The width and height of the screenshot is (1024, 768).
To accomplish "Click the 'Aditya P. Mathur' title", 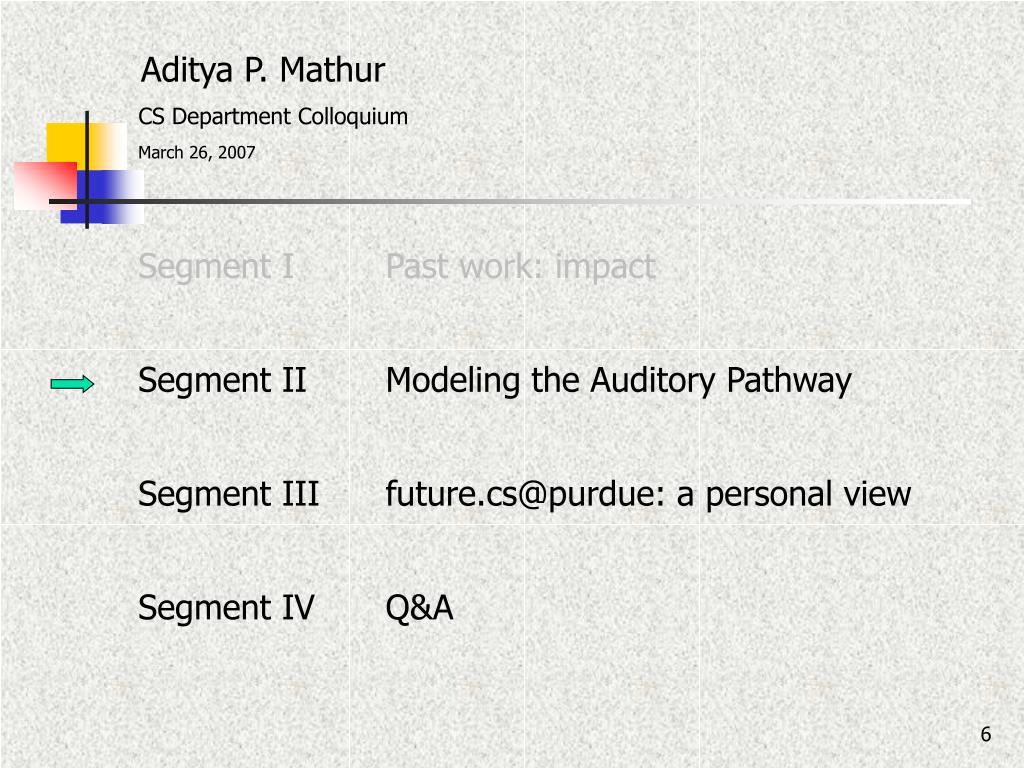I will tap(263, 70).
